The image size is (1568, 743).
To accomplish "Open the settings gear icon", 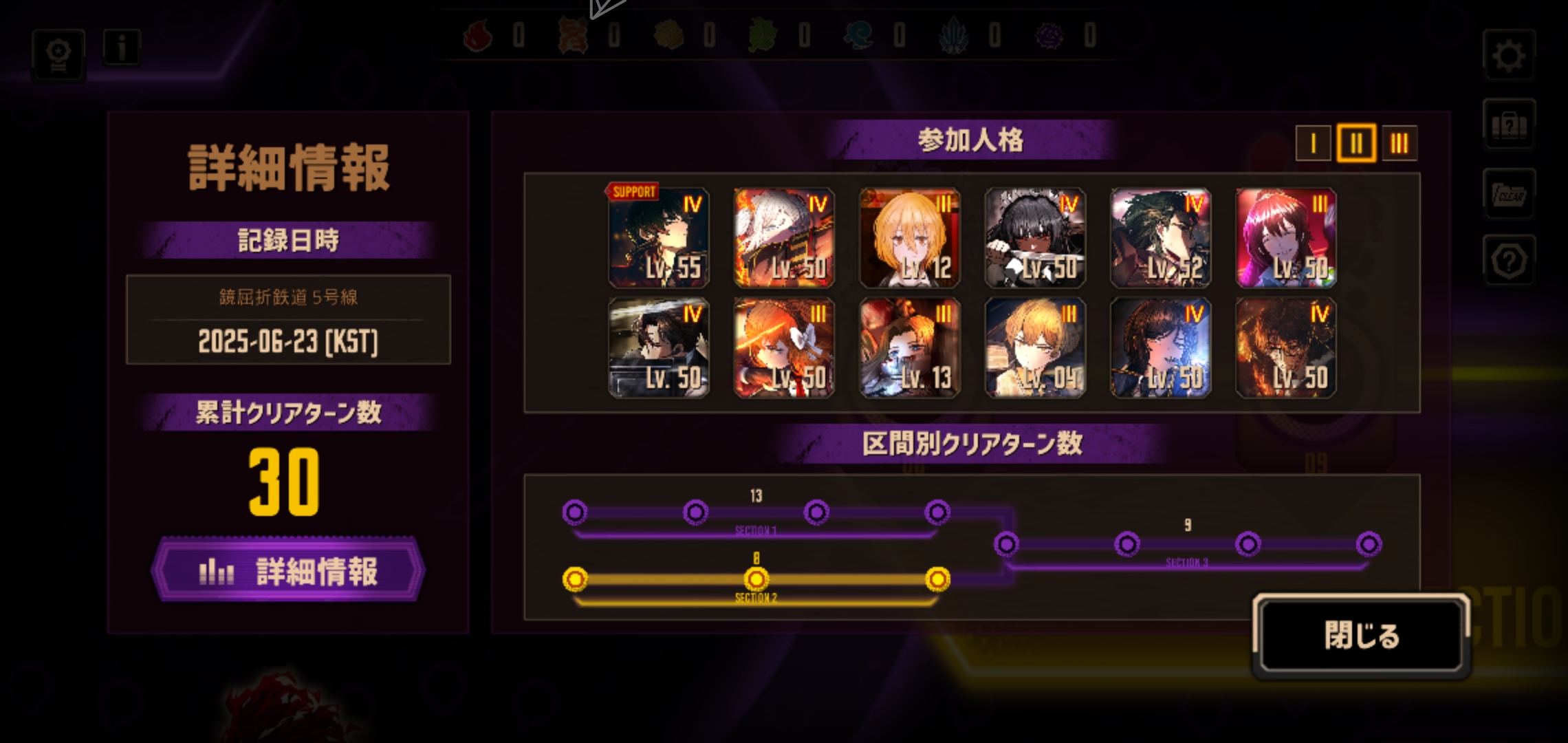I will click(x=1509, y=56).
